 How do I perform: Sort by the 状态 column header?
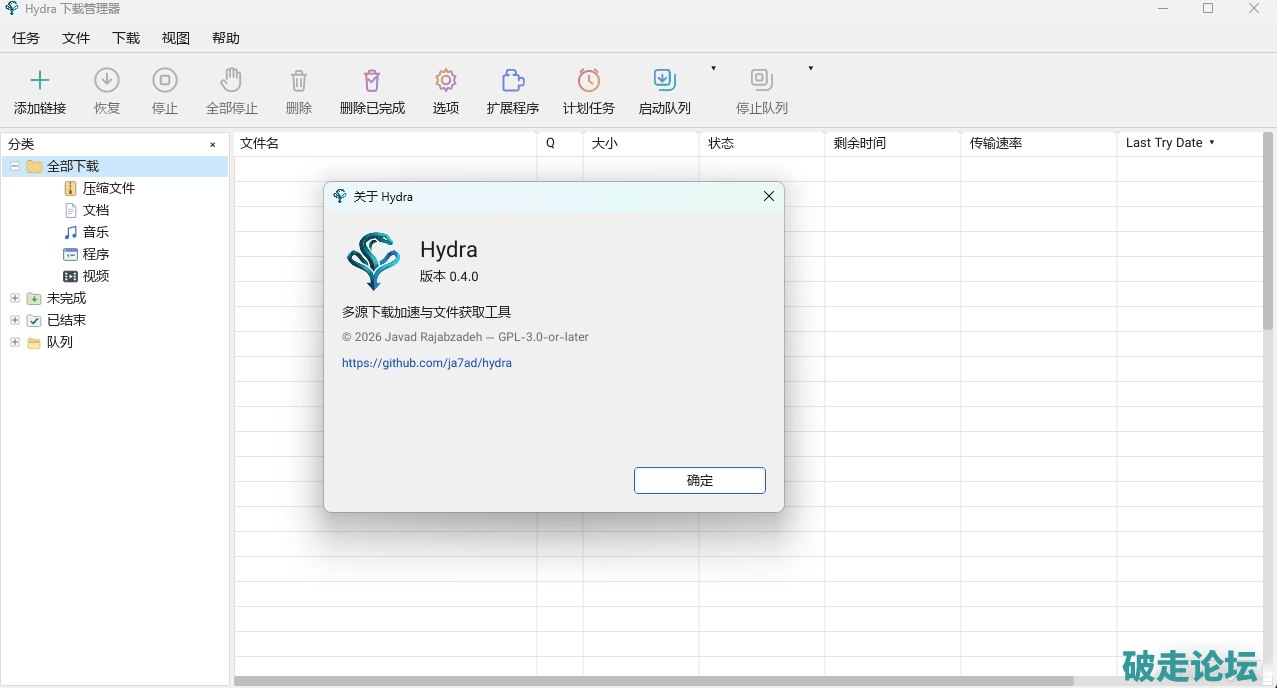[x=762, y=143]
